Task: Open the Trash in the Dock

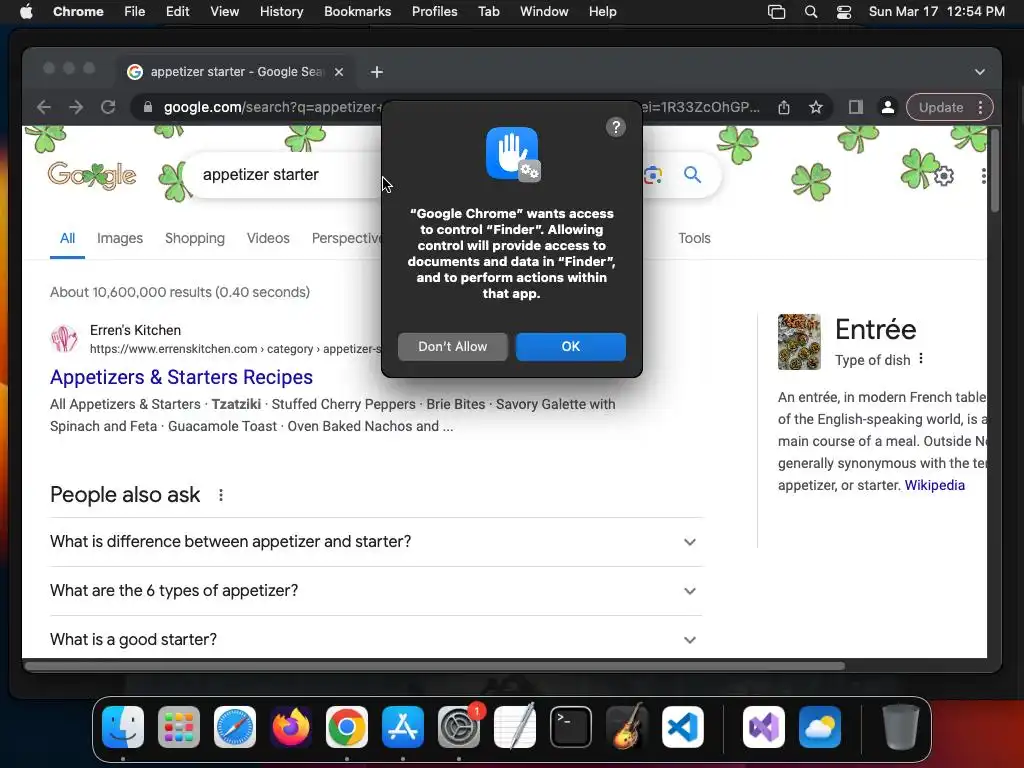Action: pyautogui.click(x=901, y=727)
